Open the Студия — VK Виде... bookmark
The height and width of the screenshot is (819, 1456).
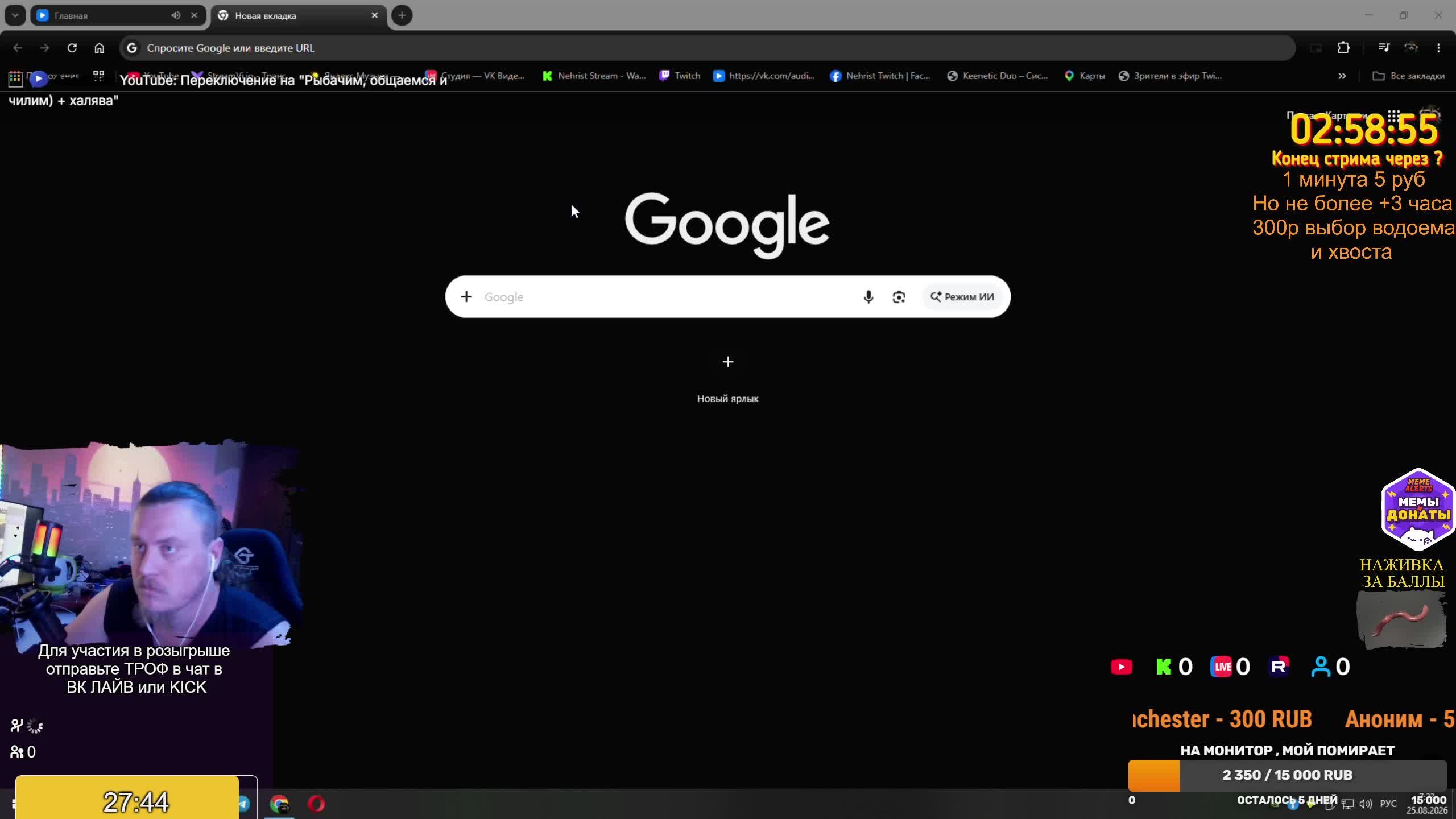point(475,76)
